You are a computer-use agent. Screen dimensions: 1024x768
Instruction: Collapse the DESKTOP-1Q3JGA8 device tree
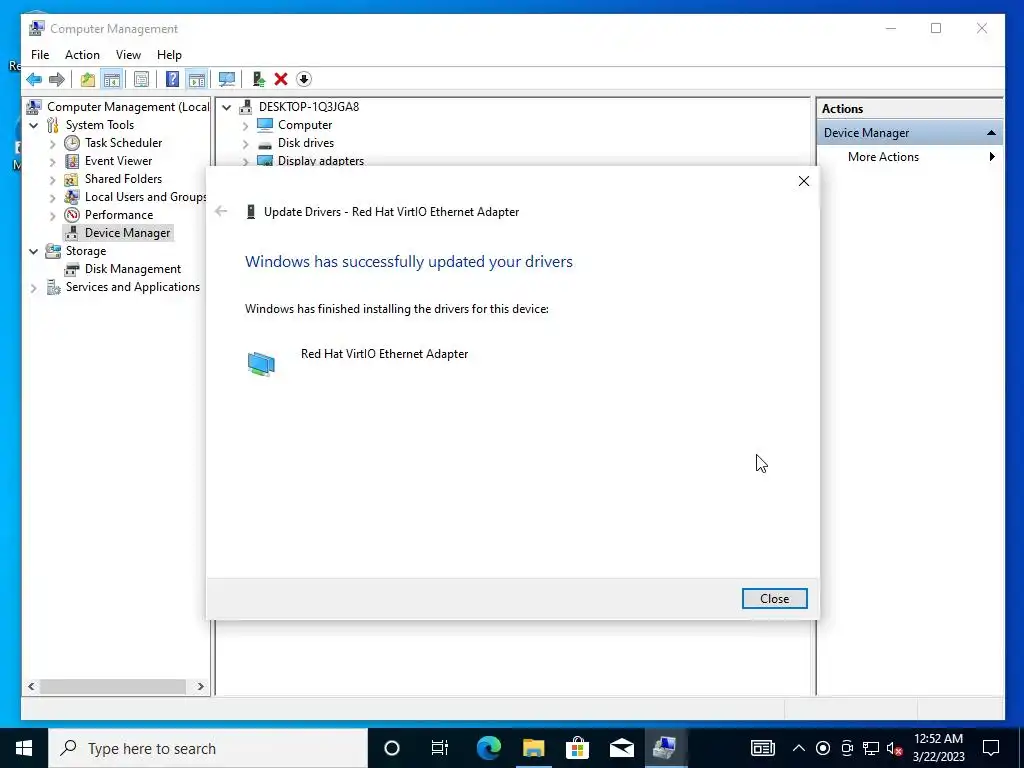[227, 107]
